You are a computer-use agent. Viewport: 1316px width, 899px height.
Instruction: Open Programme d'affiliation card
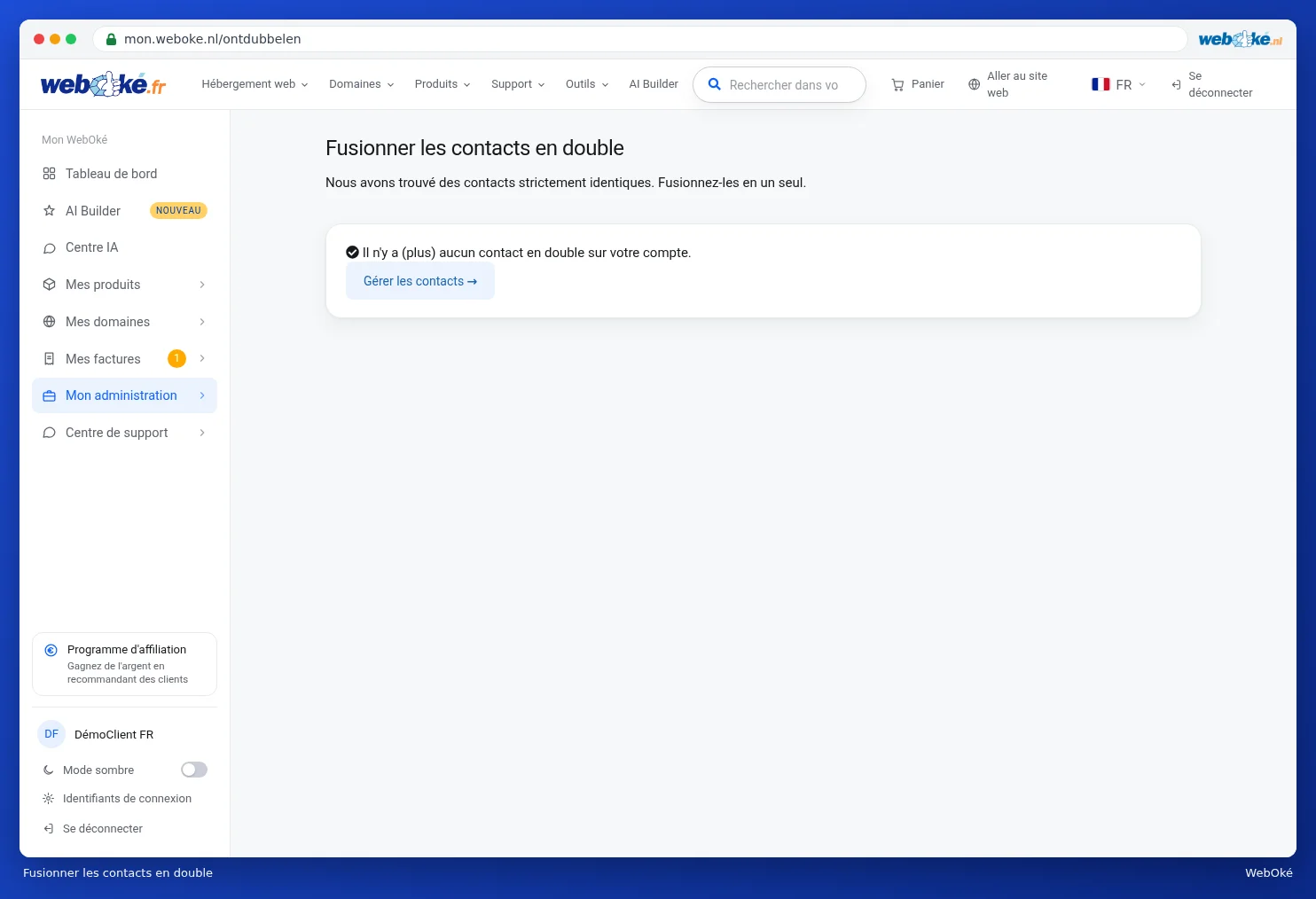[124, 664]
